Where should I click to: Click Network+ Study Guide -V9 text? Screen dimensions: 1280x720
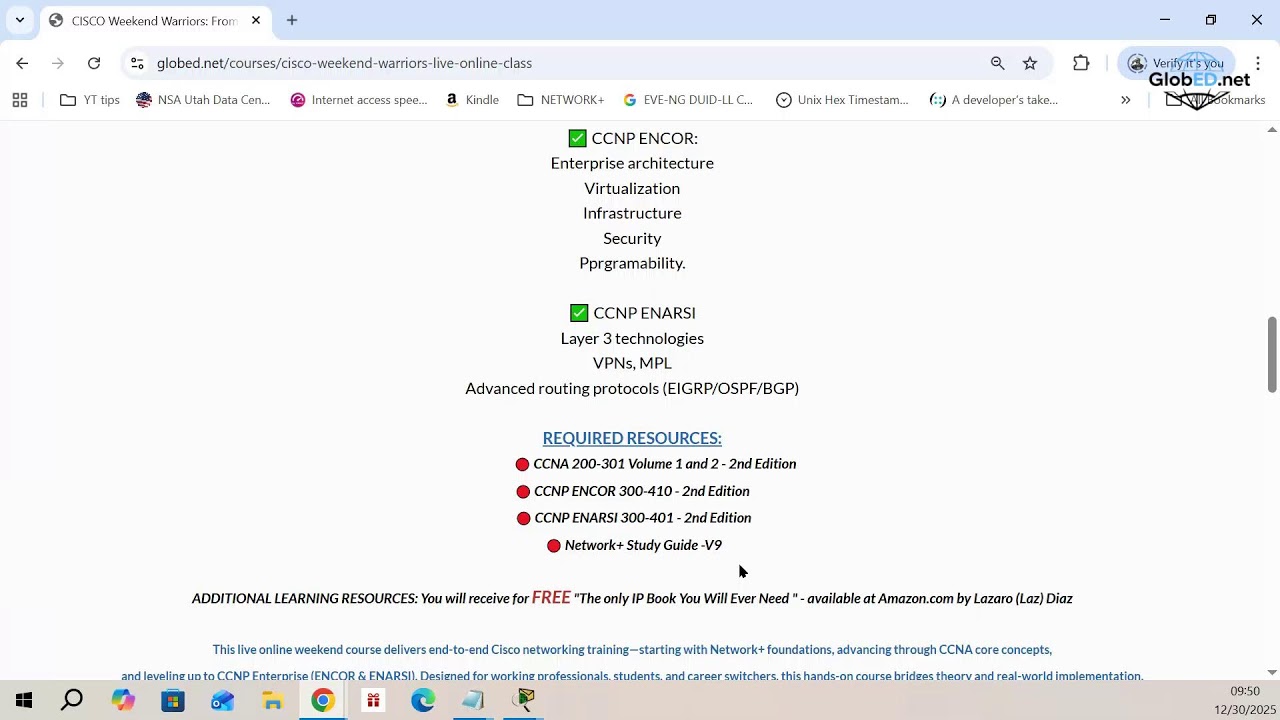(643, 545)
